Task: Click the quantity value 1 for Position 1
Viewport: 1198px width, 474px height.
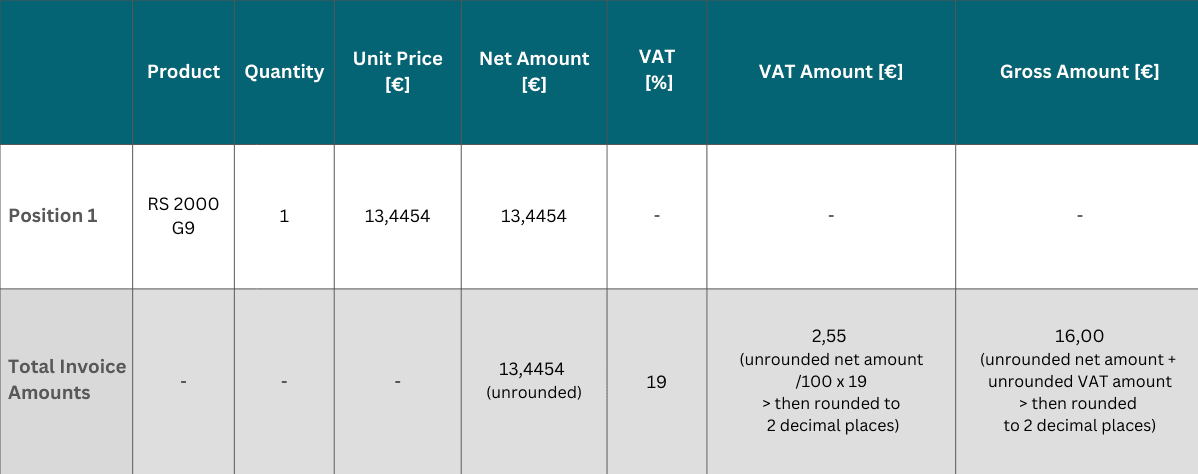Action: 284,215
